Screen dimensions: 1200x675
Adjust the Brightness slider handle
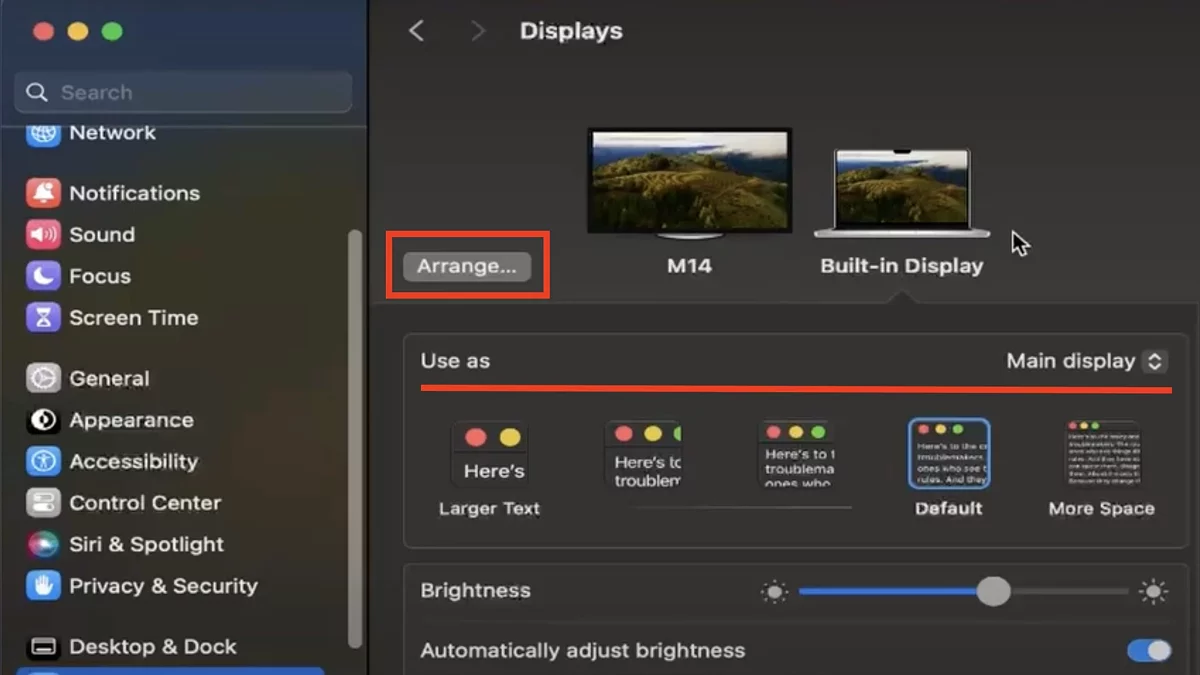click(x=993, y=591)
